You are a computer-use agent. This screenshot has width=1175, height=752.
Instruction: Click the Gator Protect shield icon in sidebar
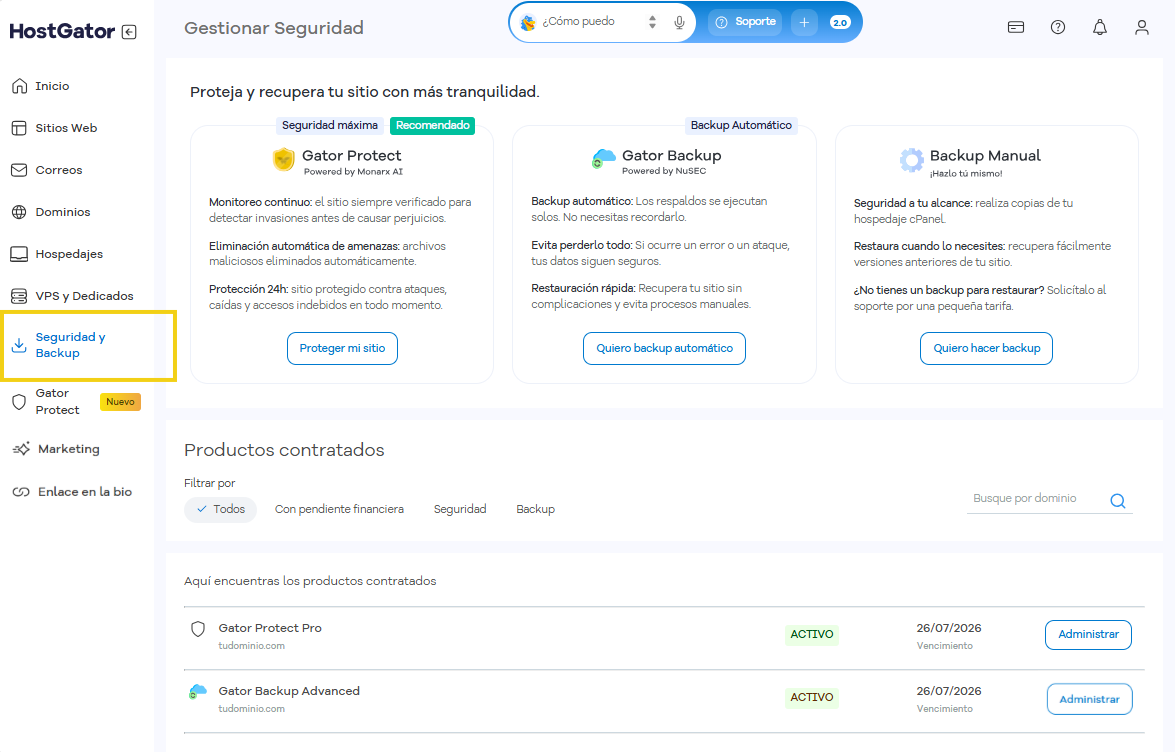[19, 402]
